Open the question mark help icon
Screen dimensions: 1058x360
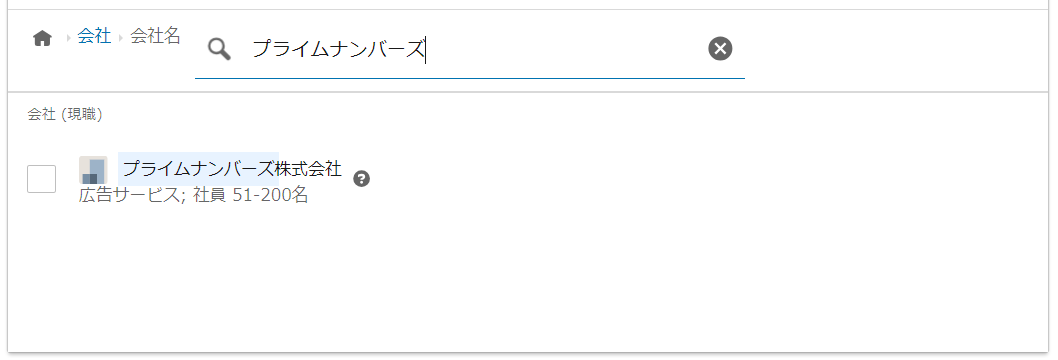(362, 179)
